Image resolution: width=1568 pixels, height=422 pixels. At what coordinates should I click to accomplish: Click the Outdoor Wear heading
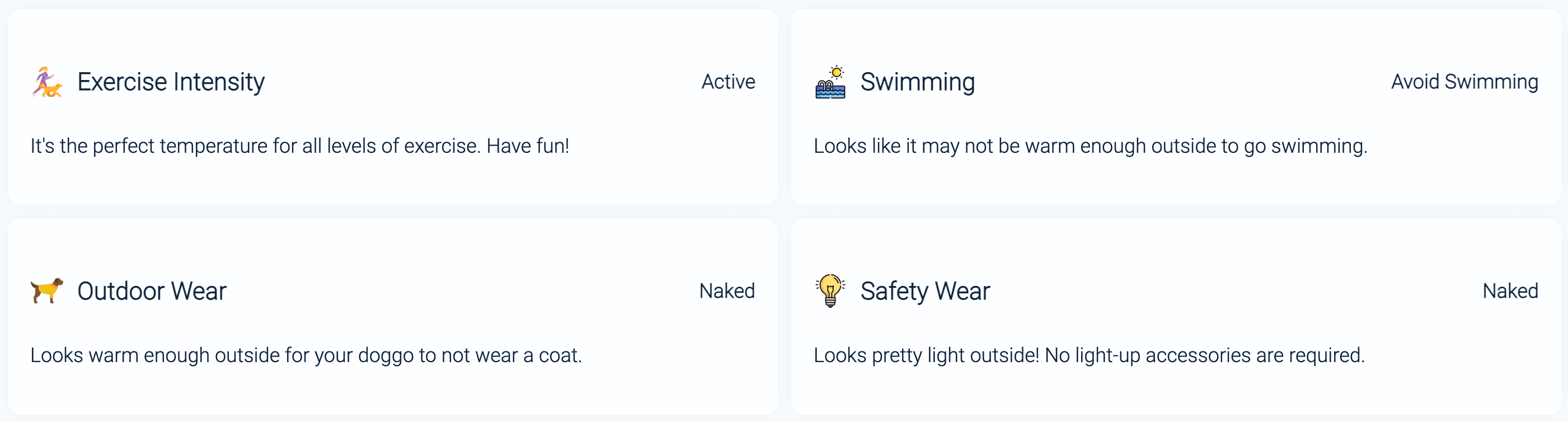pos(152,291)
